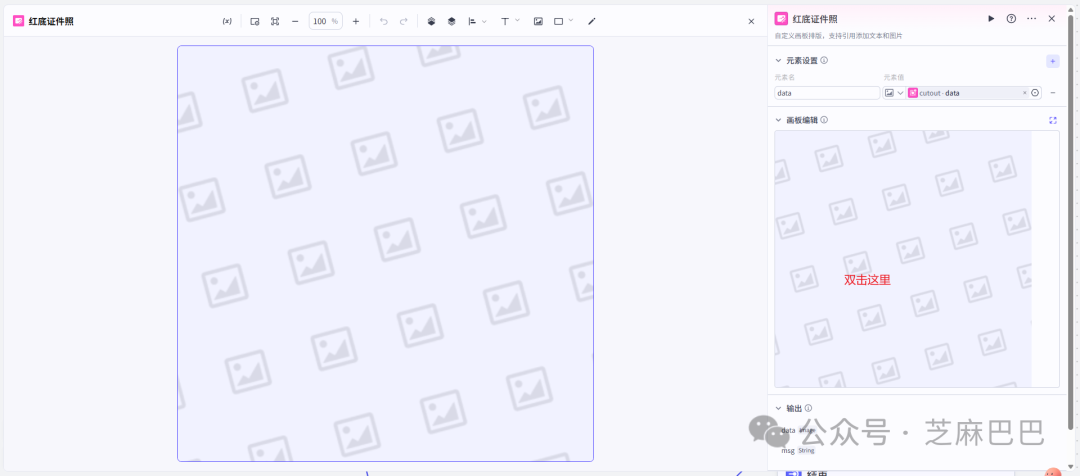Open help with the question mark icon
1080x476 pixels.
pos(1011,19)
